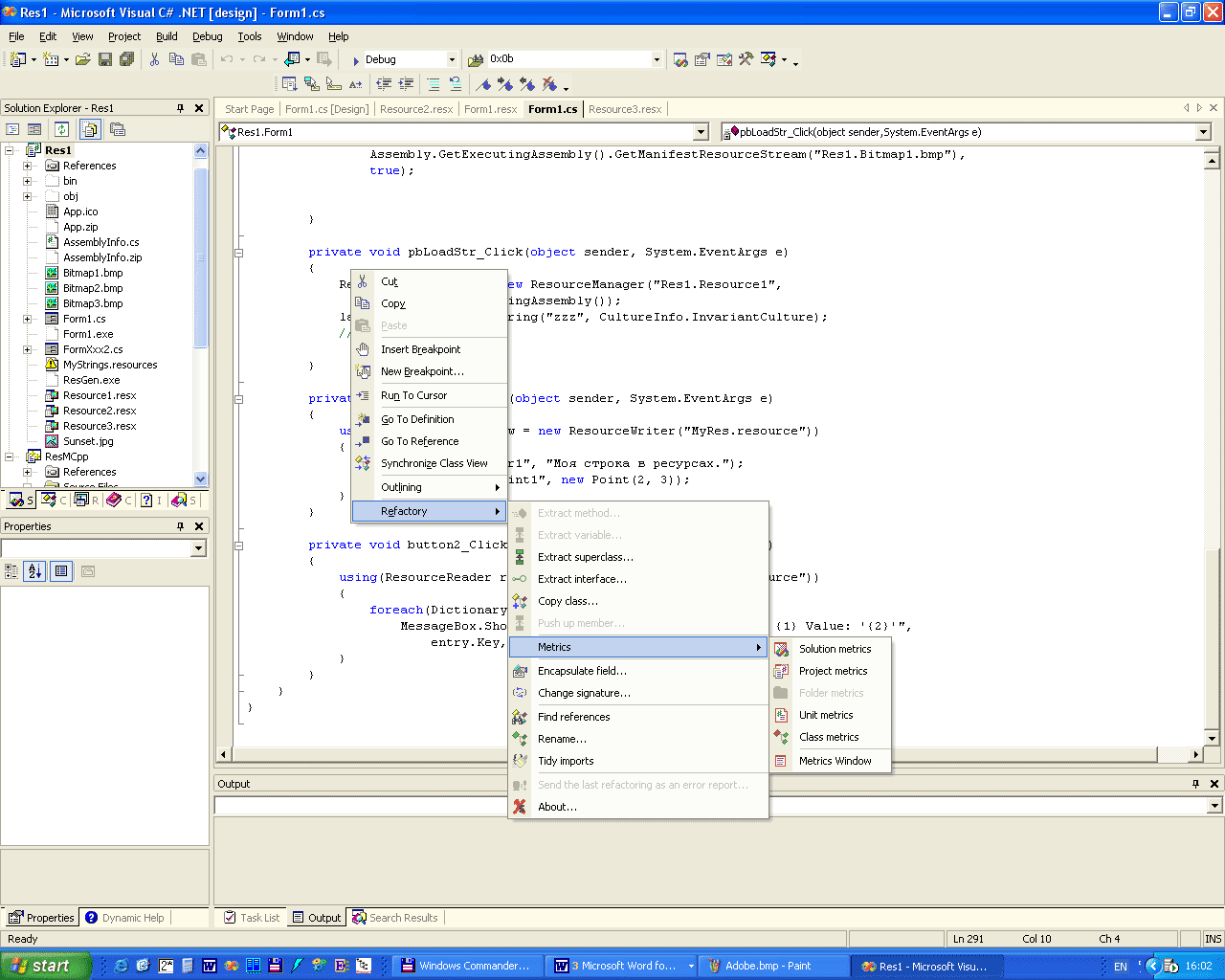Click the editor vertical scrollbar down arrow
Image resolution: width=1225 pixels, height=980 pixels.
click(x=1212, y=738)
